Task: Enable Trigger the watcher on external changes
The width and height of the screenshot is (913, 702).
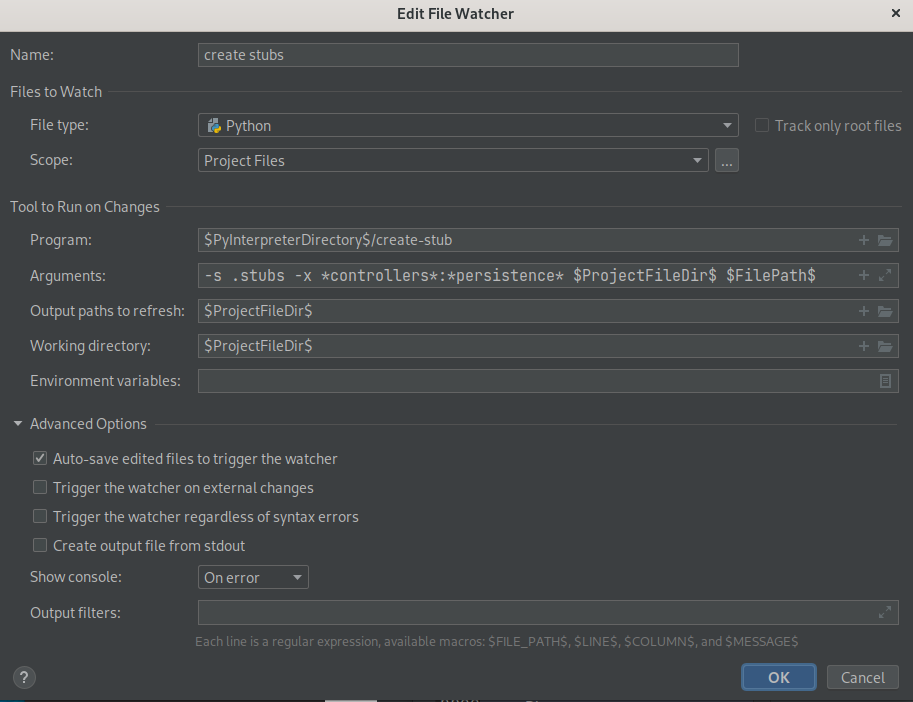Action: pos(40,487)
